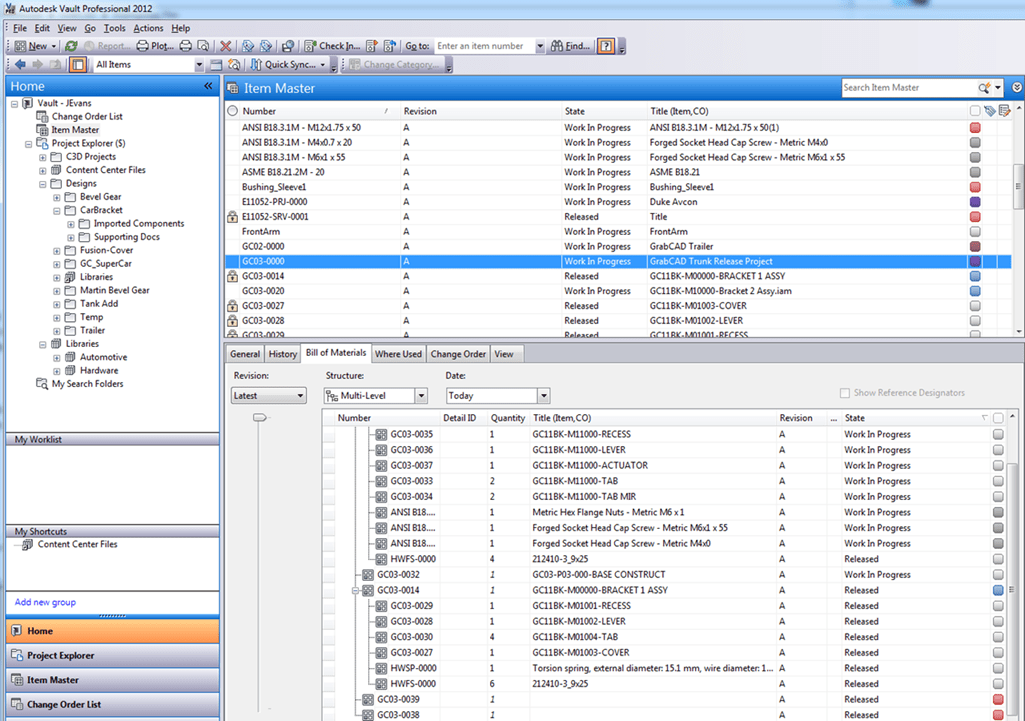This screenshot has height=721, width=1025.
Task: Click in the Search Item Master field
Action: pos(909,88)
